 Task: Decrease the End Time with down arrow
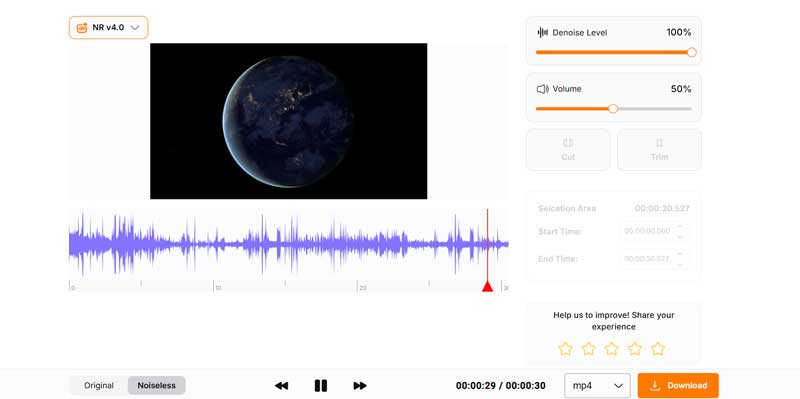679,264
